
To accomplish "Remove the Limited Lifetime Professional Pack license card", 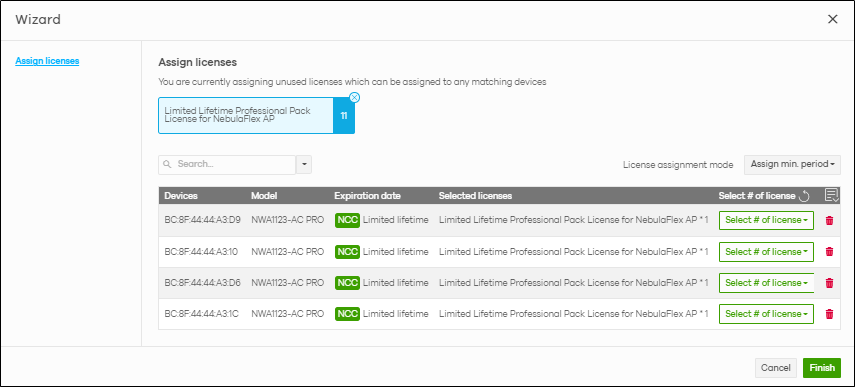I will tap(354, 98).
